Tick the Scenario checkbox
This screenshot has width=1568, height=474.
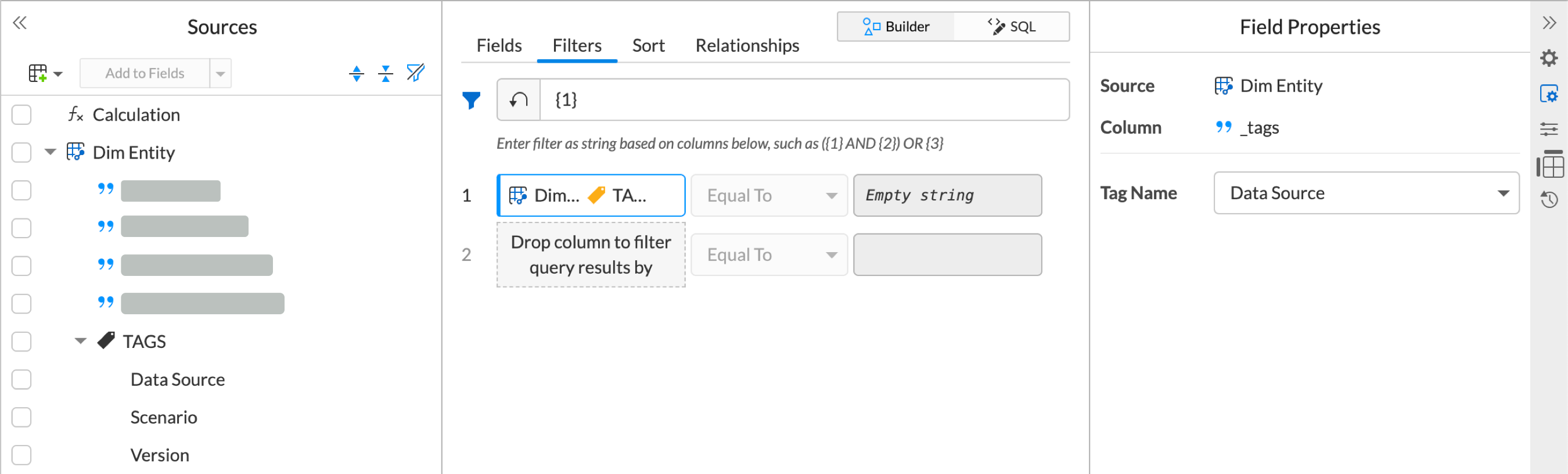pyautogui.click(x=22, y=418)
